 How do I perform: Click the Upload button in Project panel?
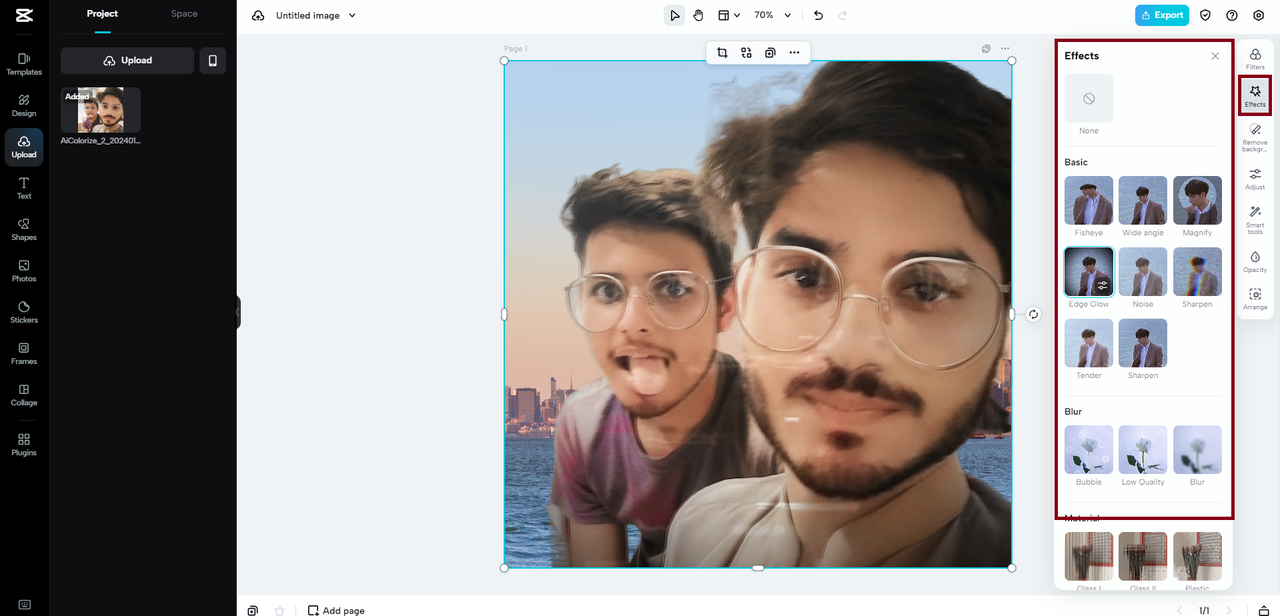click(x=127, y=60)
